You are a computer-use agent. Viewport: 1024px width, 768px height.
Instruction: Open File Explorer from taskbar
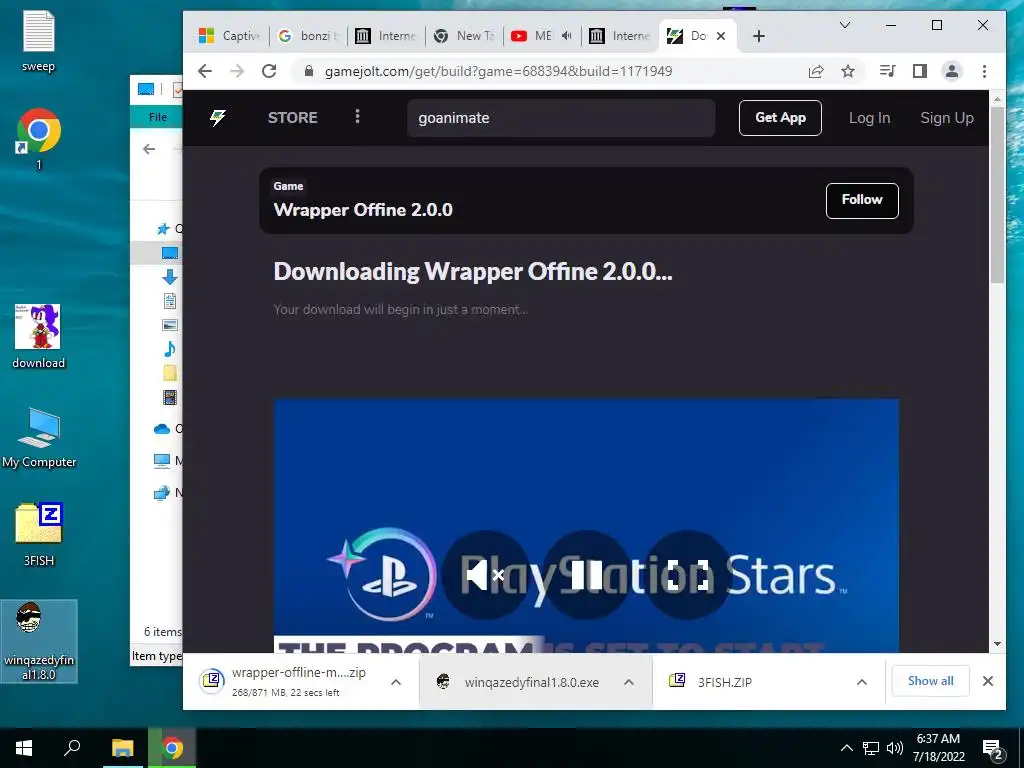(122, 748)
